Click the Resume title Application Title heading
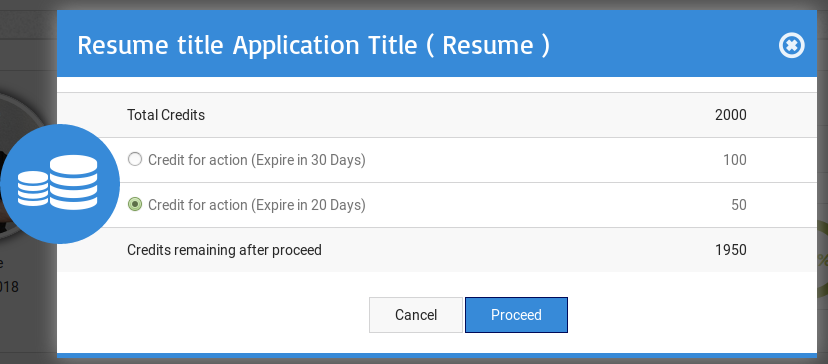The height and width of the screenshot is (364, 828). 314,45
